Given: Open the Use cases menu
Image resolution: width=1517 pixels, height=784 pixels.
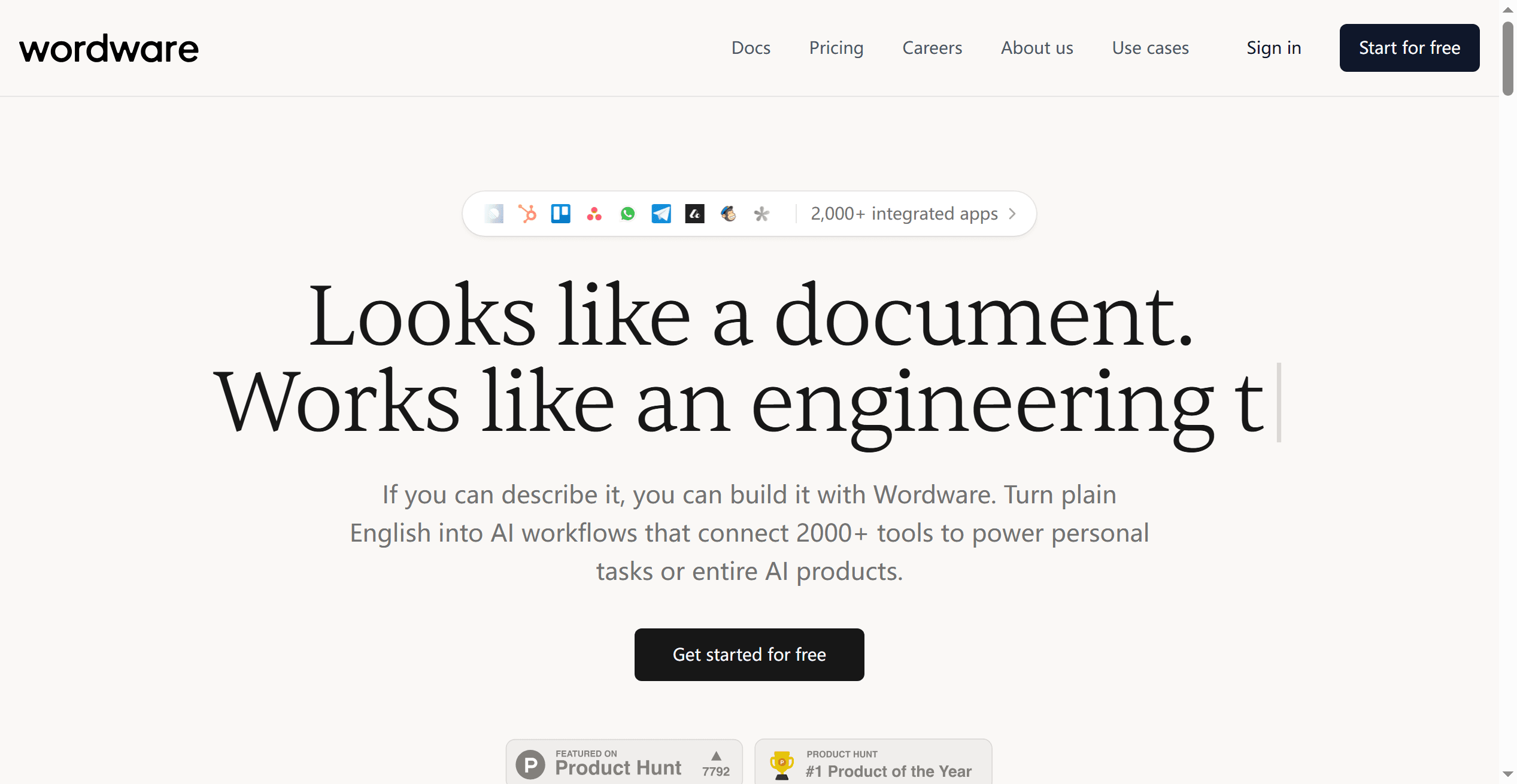Looking at the screenshot, I should pos(1150,48).
